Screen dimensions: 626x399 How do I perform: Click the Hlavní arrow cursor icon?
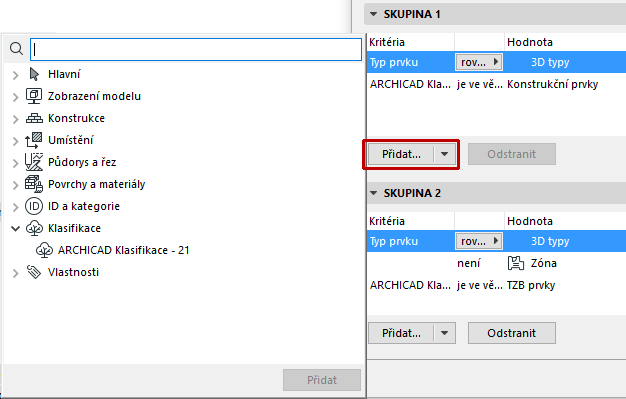[34, 74]
